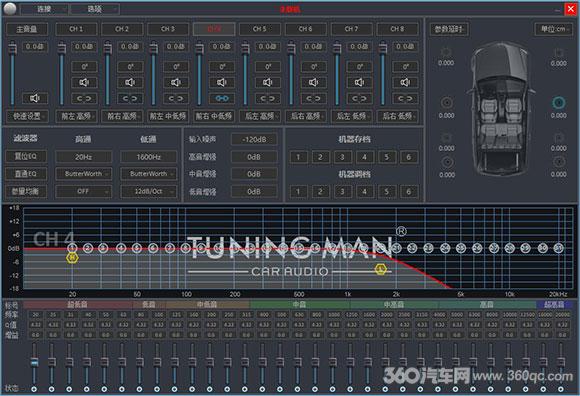Viewport: 580px width, 396px height.
Task: Click the CH 5 link chain icon
Action: [267, 98]
